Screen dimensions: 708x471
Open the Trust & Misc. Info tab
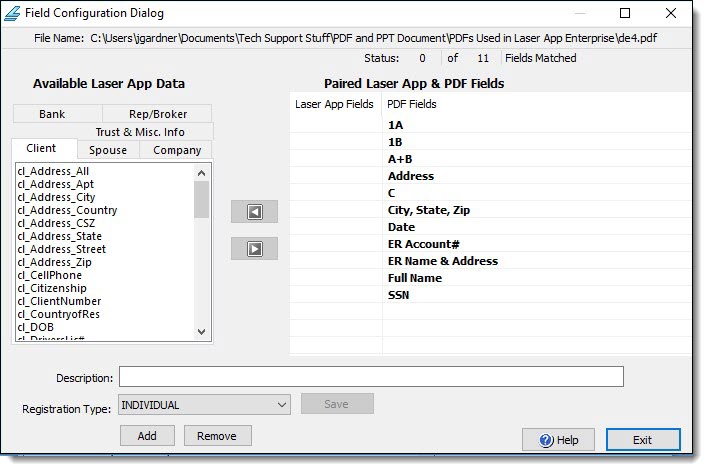[x=139, y=132]
